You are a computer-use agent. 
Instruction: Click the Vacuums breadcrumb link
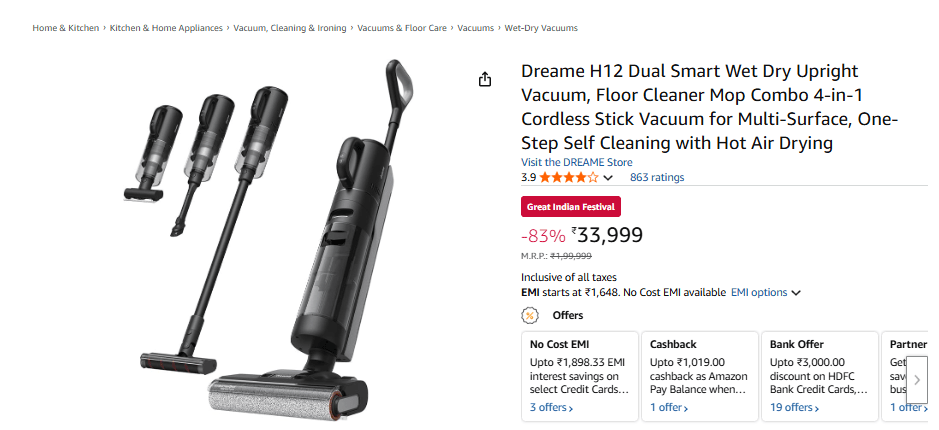click(x=476, y=28)
